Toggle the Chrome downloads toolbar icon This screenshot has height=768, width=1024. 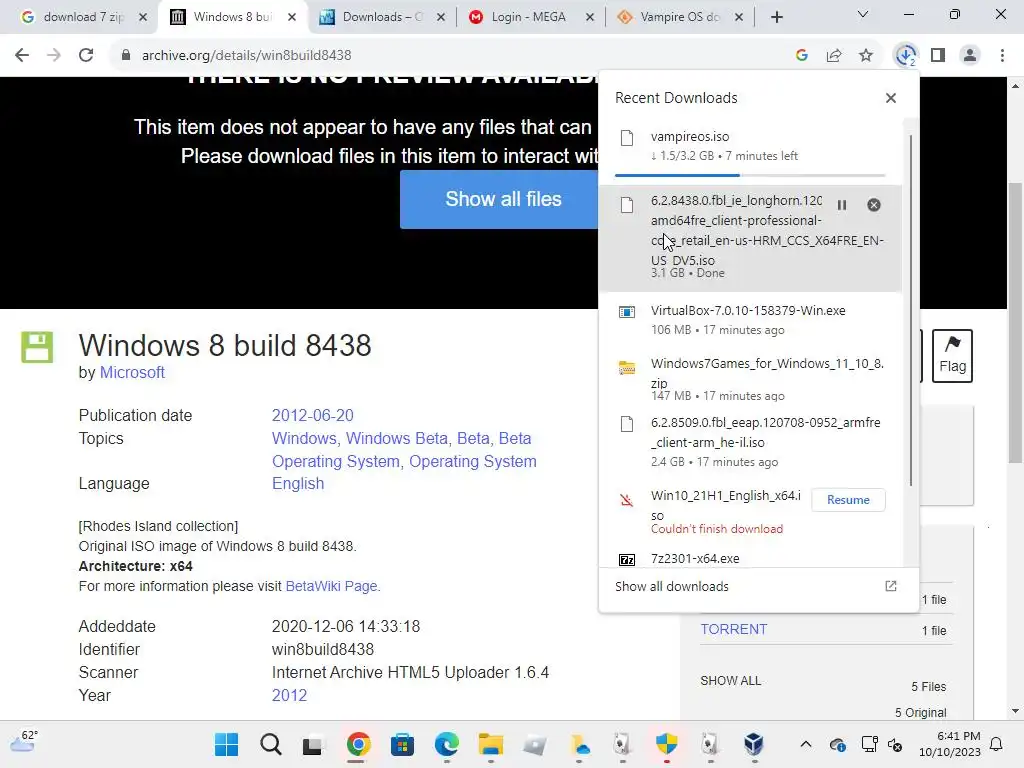point(906,56)
